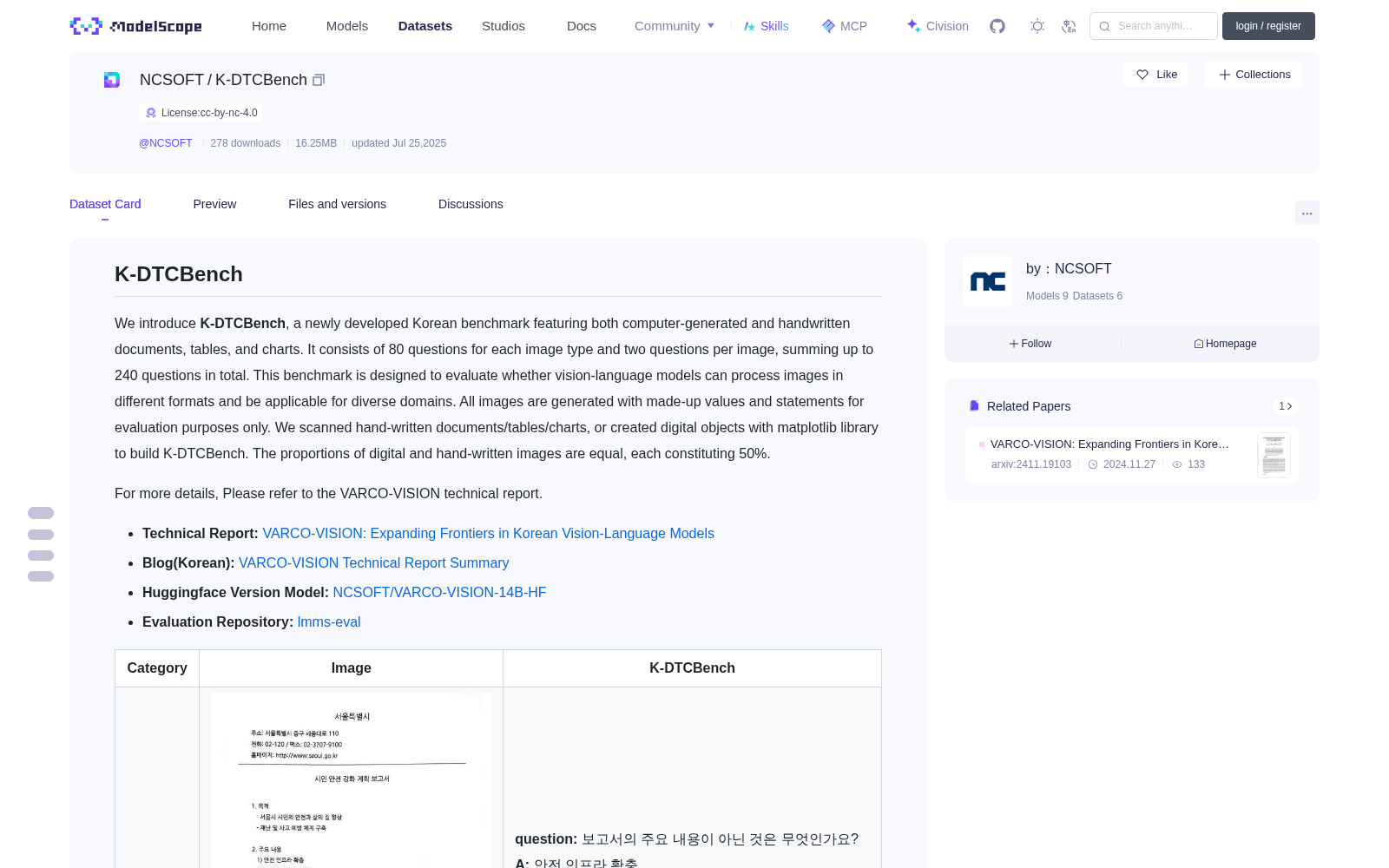This screenshot has width=1389, height=868.
Task: Click the sample document image in table
Action: [351, 779]
